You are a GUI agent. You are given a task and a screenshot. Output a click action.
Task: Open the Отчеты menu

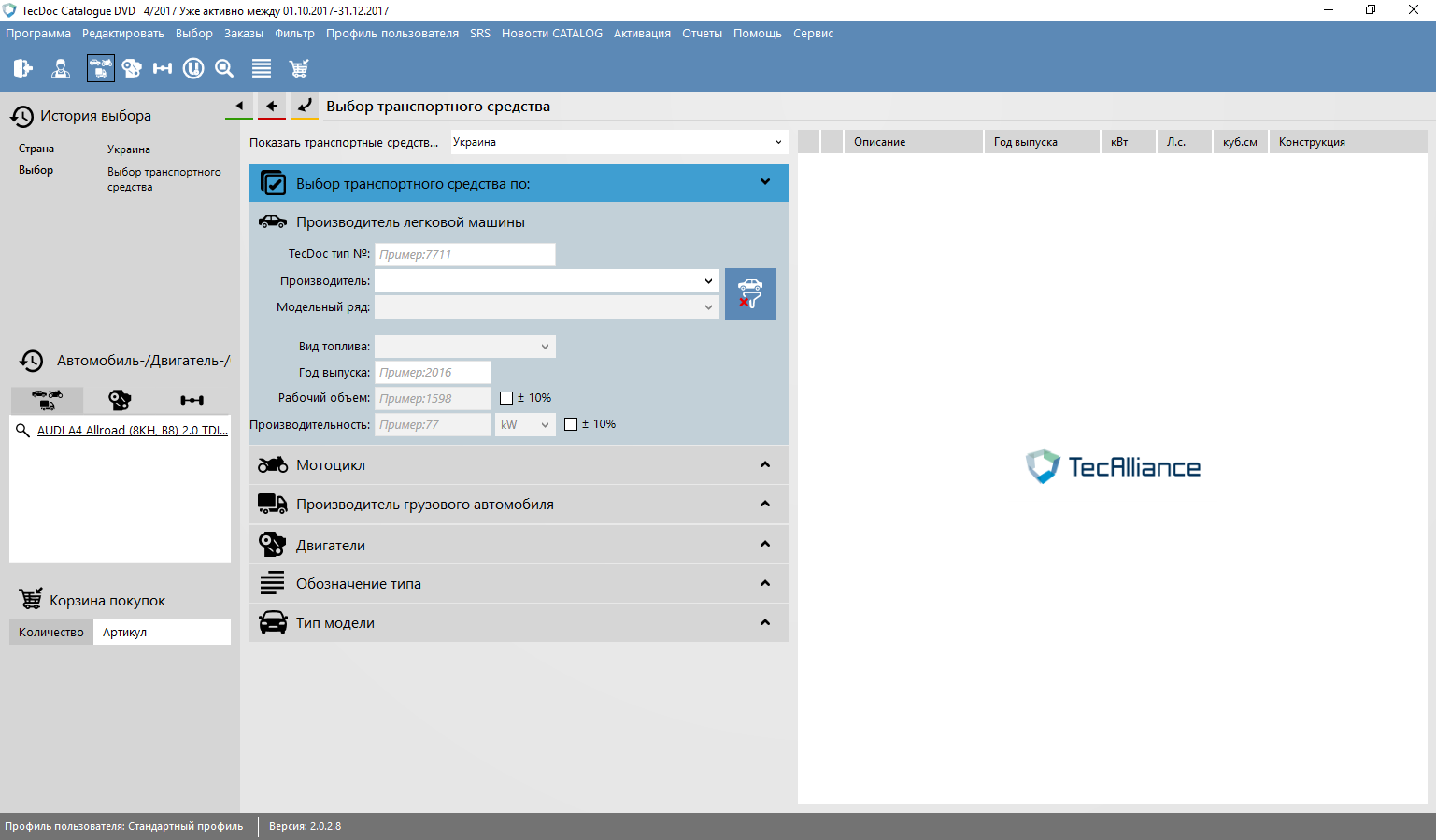click(x=702, y=34)
